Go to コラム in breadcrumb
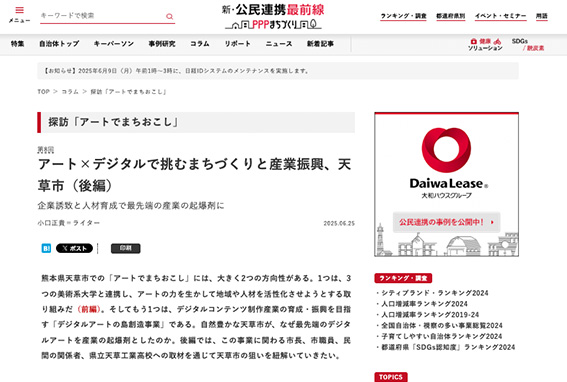The width and height of the screenshot is (567, 382). pos(70,92)
